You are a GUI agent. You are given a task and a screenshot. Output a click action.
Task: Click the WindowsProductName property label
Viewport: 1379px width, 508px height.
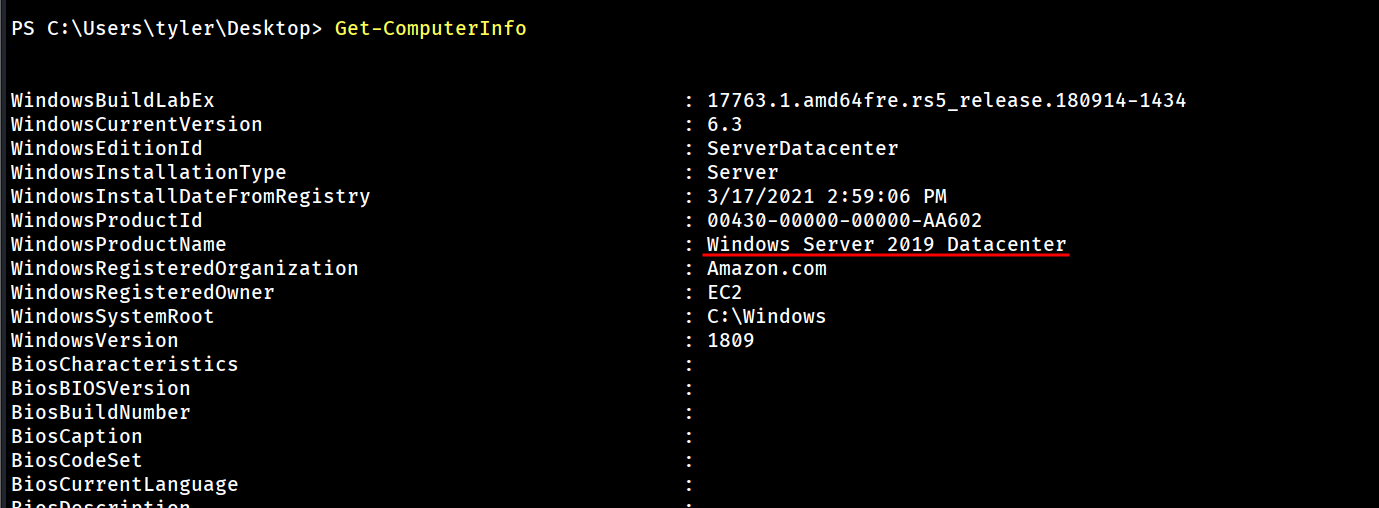118,245
